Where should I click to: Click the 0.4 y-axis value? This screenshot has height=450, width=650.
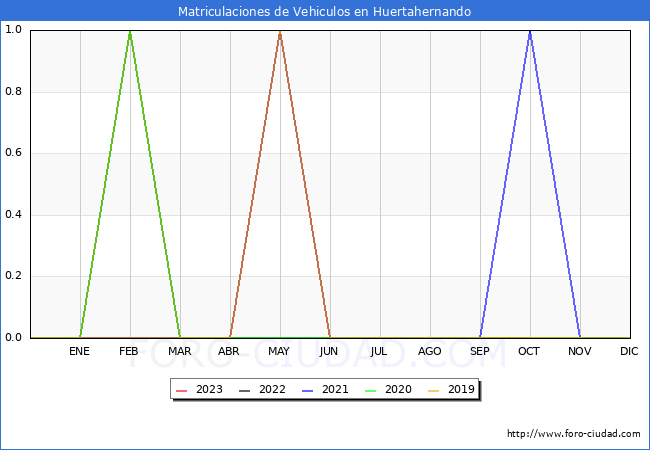click(13, 215)
